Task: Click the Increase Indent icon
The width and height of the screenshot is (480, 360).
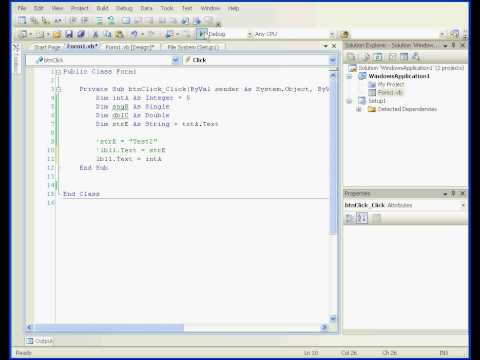Action: pos(85,21)
